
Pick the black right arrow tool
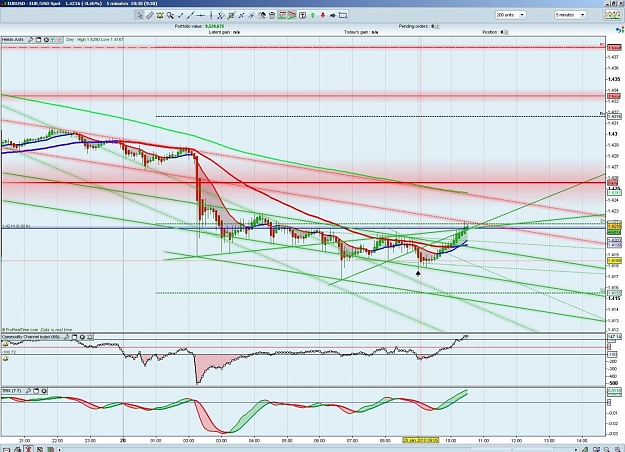[333, 16]
